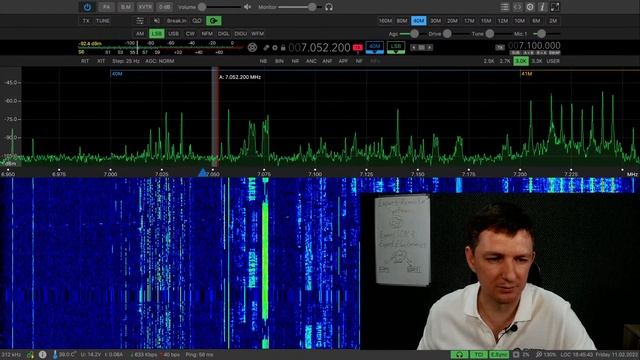This screenshot has height=360, width=640.
Task: Click the green headphones status button
Action: click(x=459, y=355)
